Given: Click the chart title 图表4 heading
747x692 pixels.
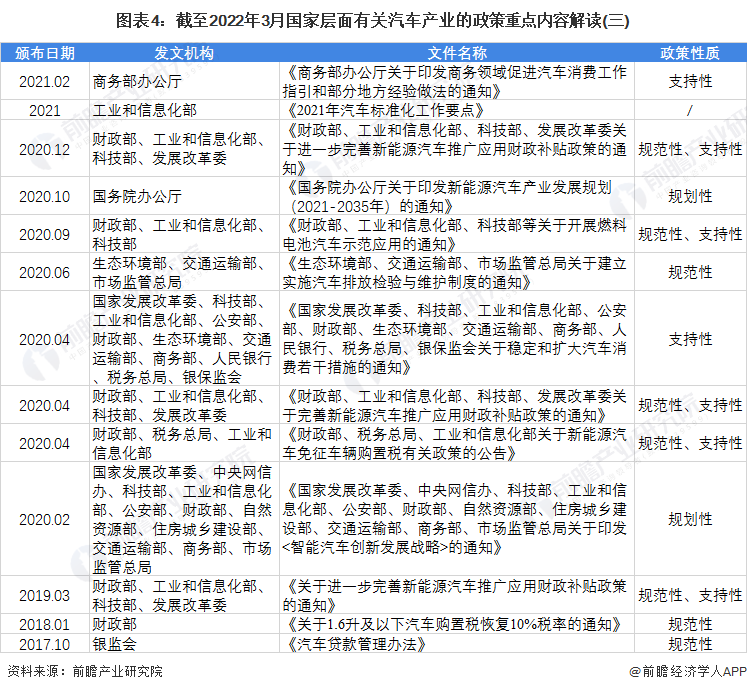Looking at the screenshot, I should (x=373, y=19).
